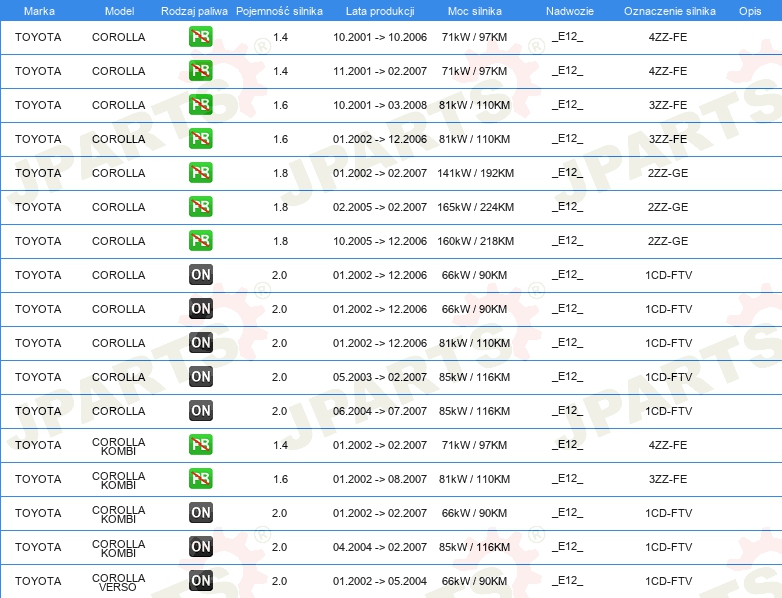Select the date range 02.2005 -> 02.2007

point(380,207)
